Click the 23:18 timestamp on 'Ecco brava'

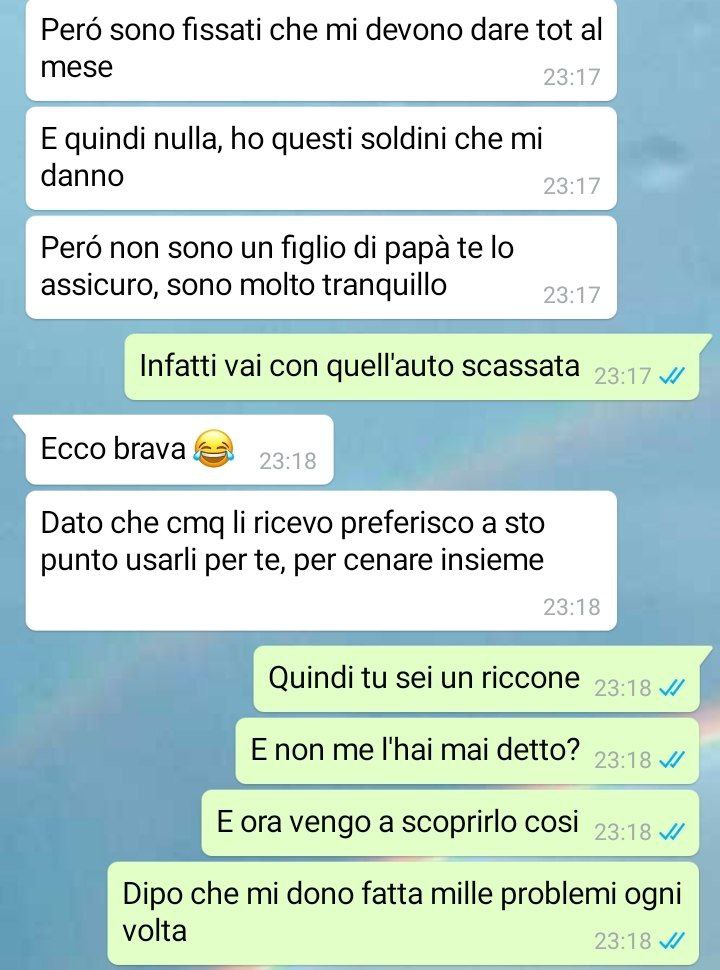point(288,461)
